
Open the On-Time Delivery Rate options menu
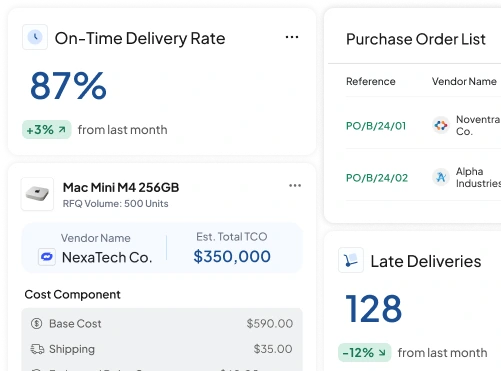tap(292, 37)
